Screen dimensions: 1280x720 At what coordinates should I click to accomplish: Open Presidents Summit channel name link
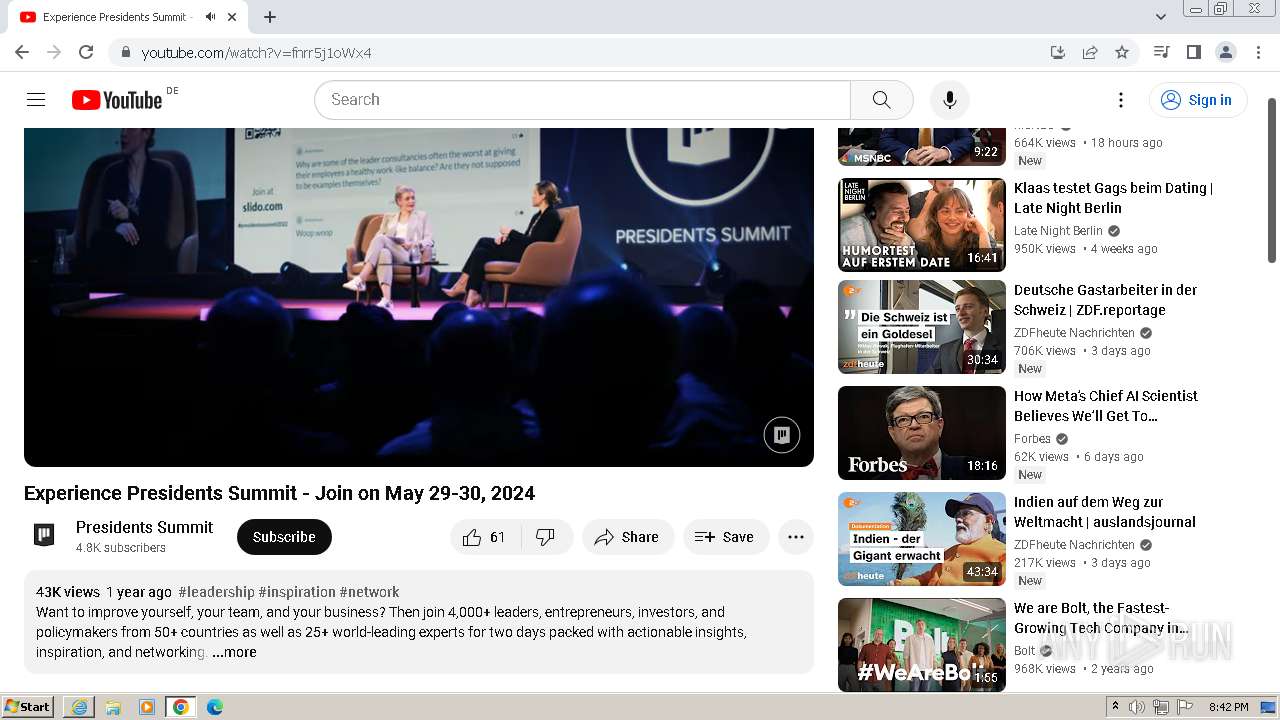(144, 527)
